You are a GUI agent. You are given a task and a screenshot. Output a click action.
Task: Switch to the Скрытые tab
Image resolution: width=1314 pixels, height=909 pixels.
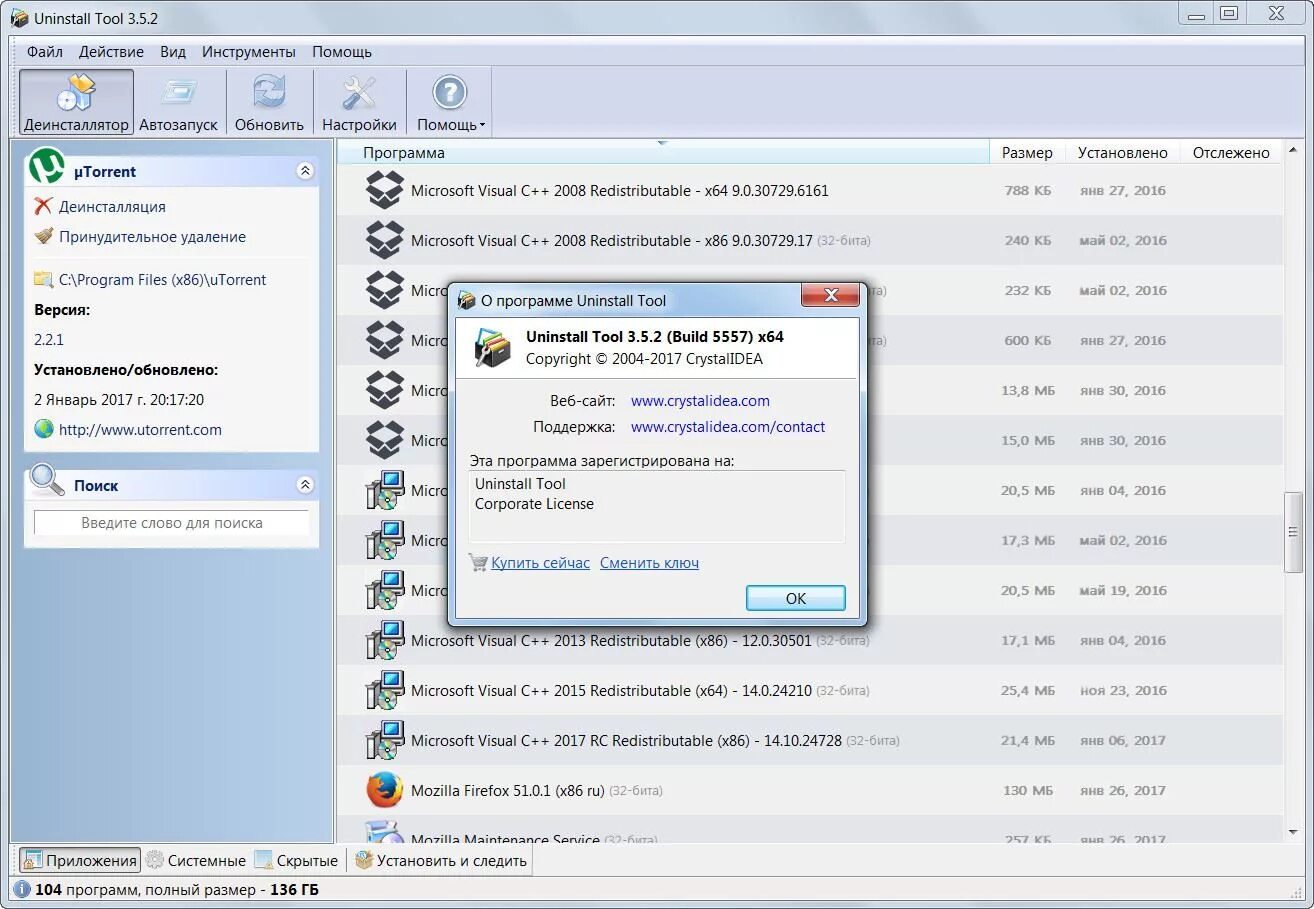pyautogui.click(x=296, y=860)
